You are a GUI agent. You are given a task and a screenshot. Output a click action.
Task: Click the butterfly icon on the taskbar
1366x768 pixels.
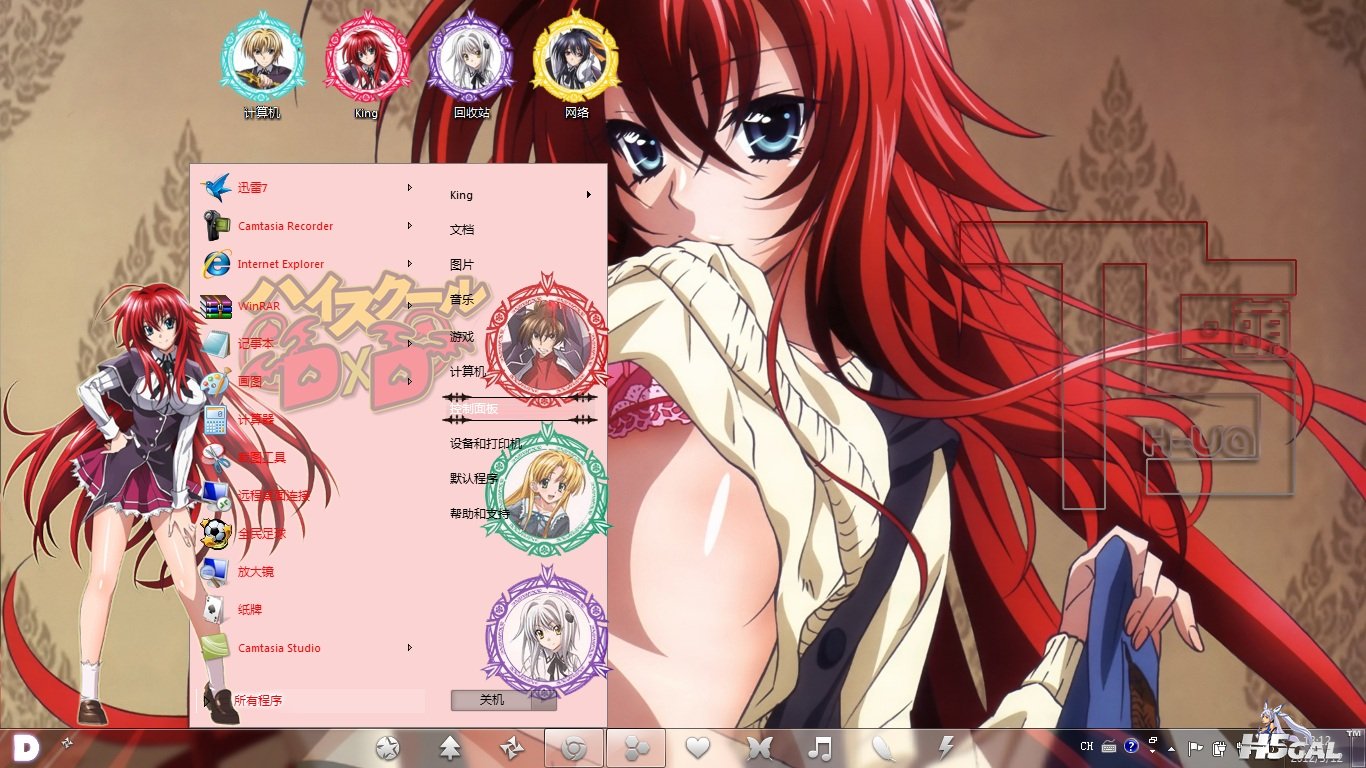click(760, 747)
